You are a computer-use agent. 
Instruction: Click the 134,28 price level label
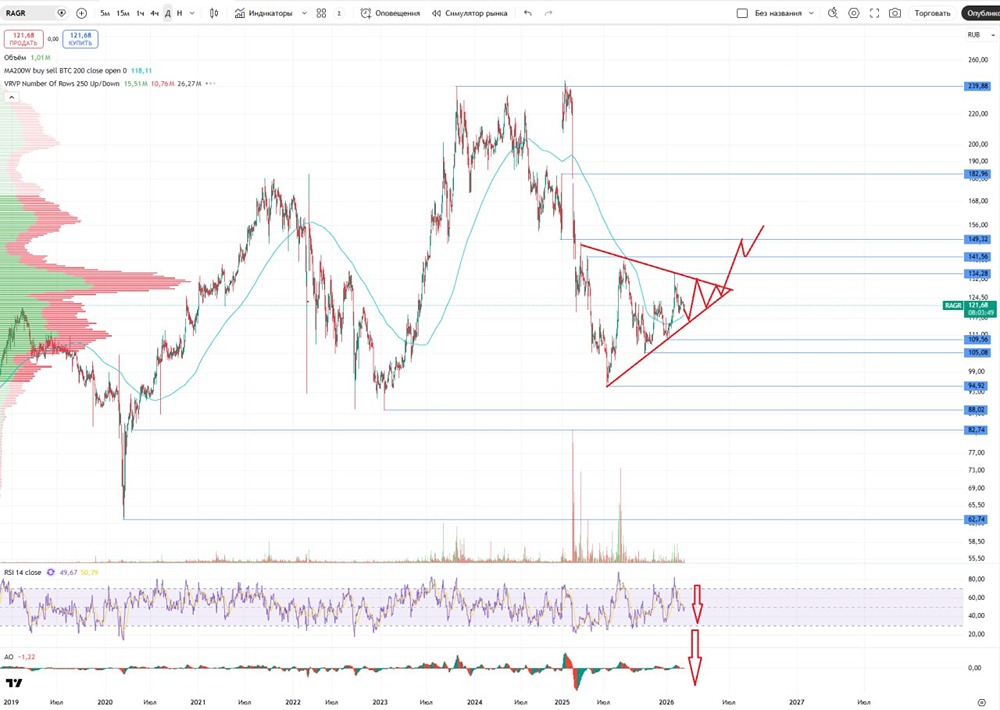[x=977, y=274]
